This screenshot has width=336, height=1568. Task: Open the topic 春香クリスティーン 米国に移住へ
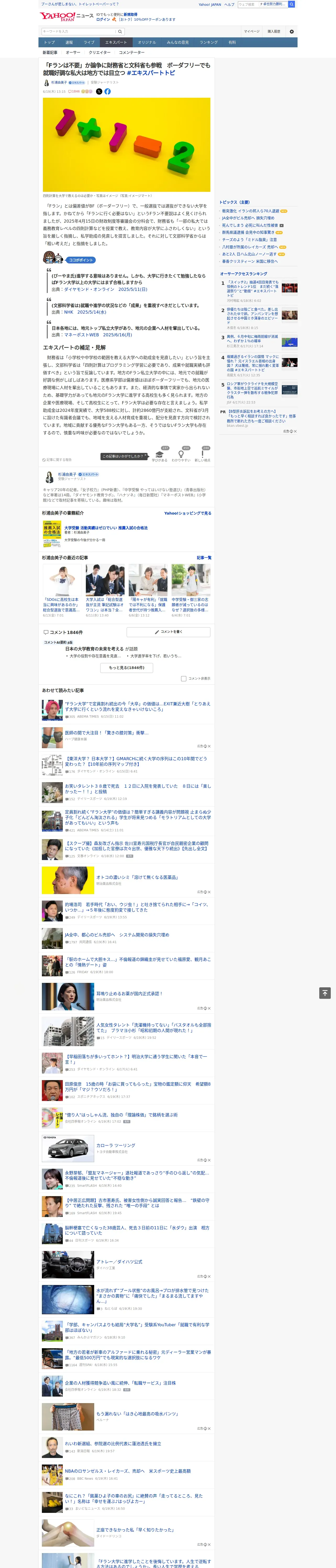click(249, 261)
